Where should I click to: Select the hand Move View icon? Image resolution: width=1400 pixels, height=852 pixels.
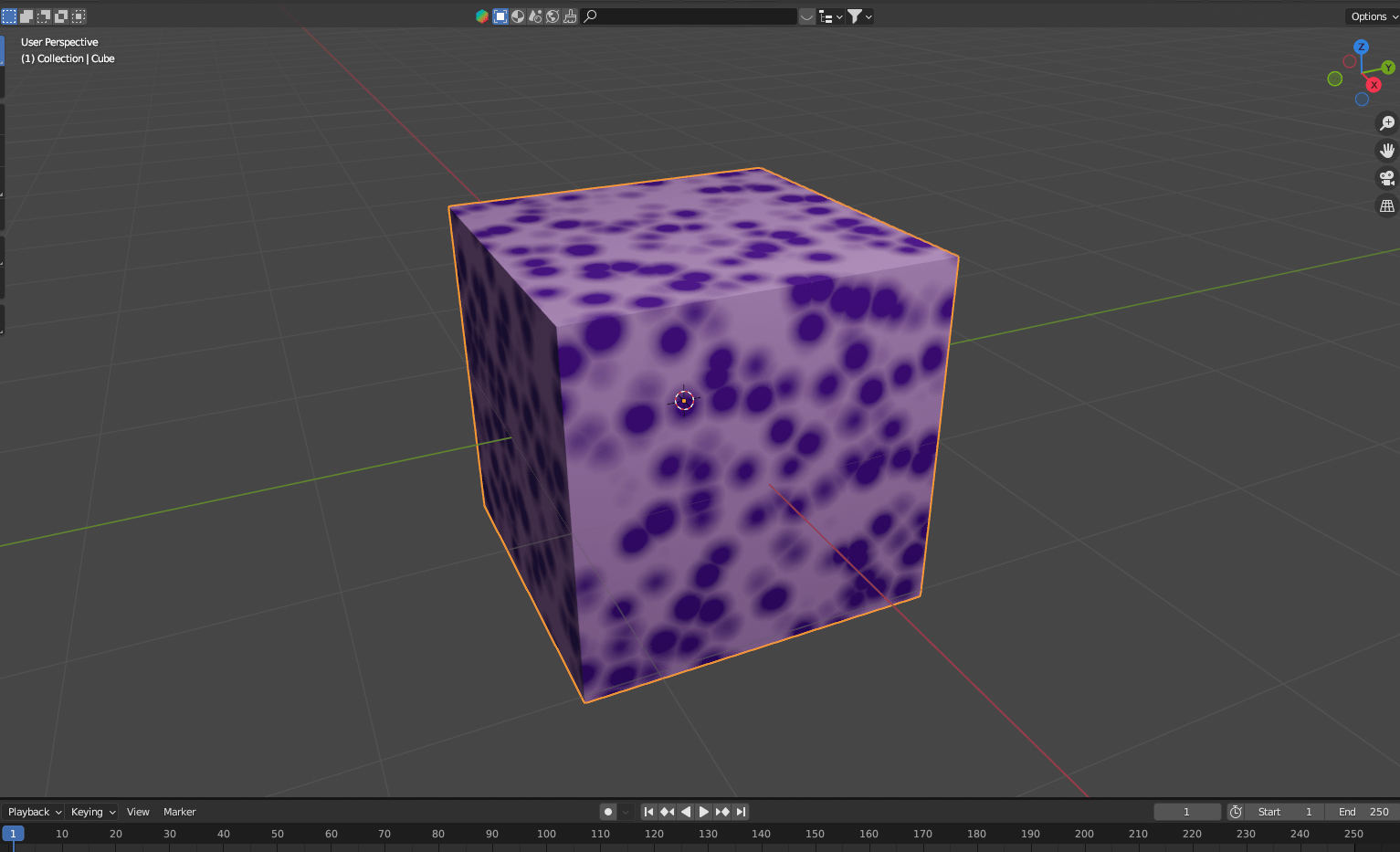(1386, 150)
